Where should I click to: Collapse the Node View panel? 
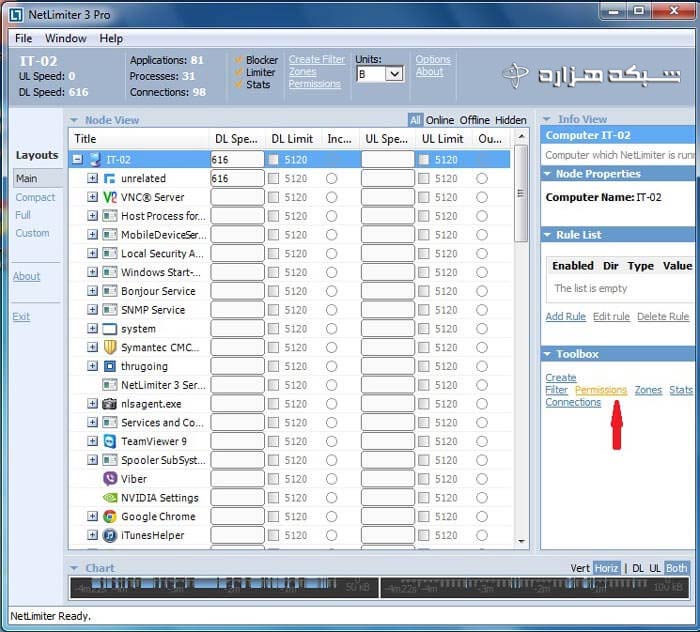pos(74,121)
